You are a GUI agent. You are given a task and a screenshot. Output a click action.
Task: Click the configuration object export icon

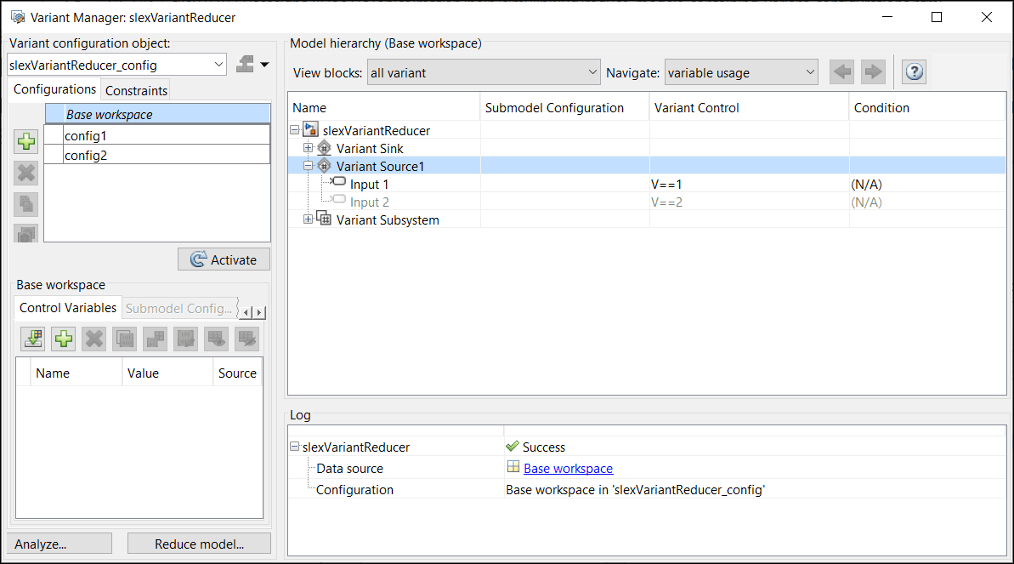click(245, 64)
